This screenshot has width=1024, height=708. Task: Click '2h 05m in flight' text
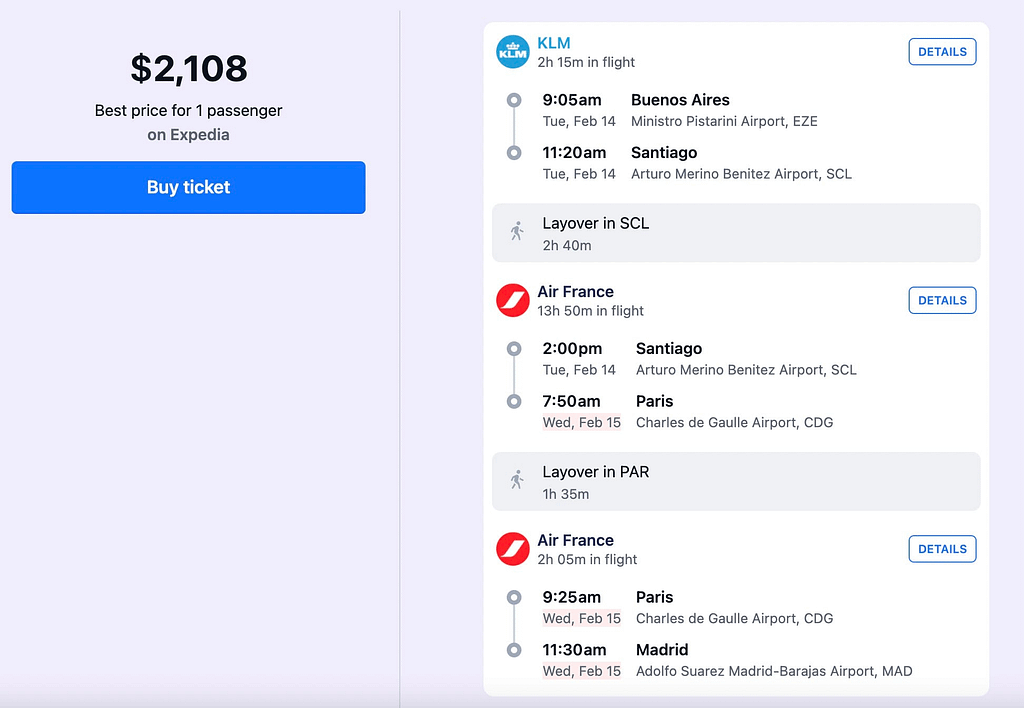tap(587, 560)
